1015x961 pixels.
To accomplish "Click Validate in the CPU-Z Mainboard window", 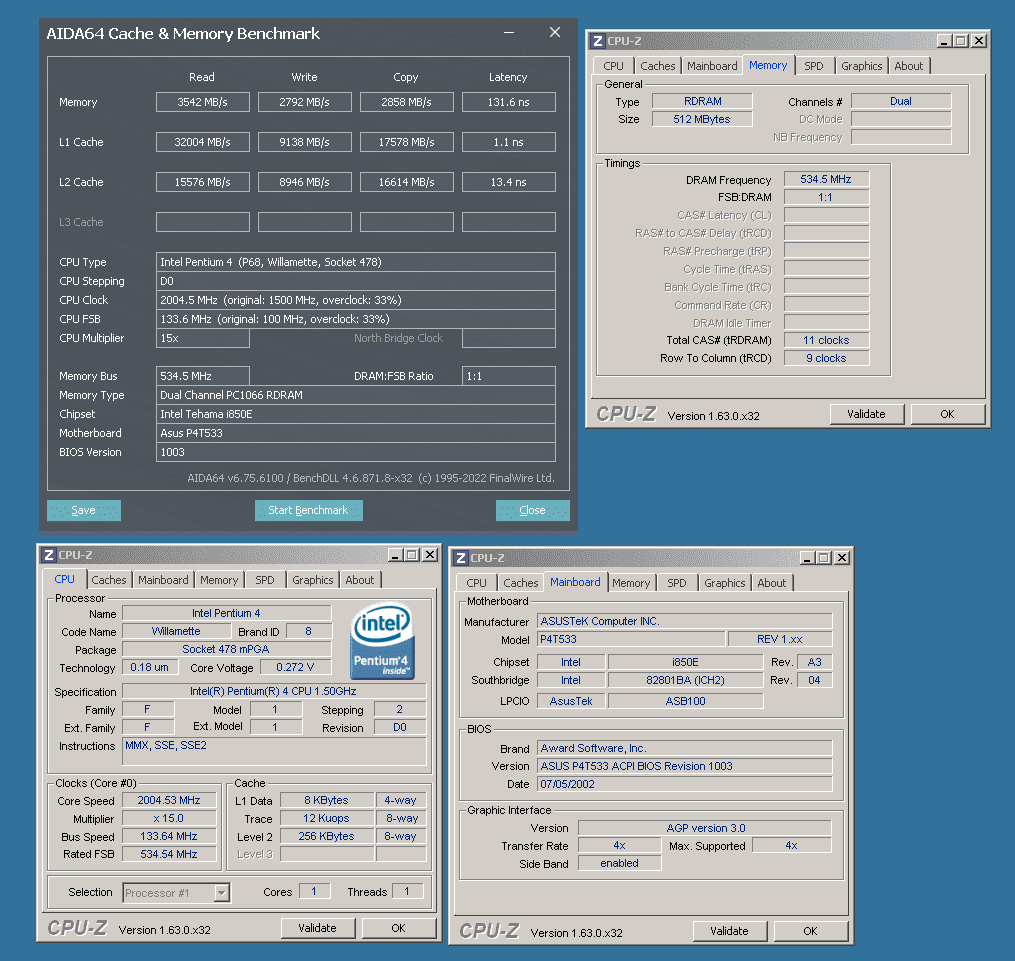I will (729, 931).
